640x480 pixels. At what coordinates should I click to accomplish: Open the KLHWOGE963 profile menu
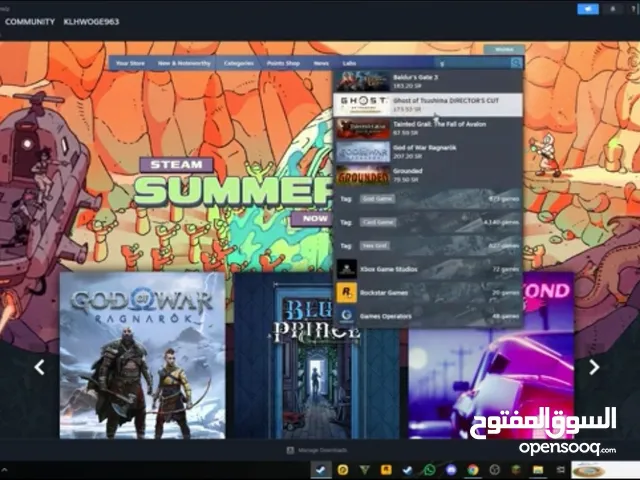pyautogui.click(x=91, y=22)
